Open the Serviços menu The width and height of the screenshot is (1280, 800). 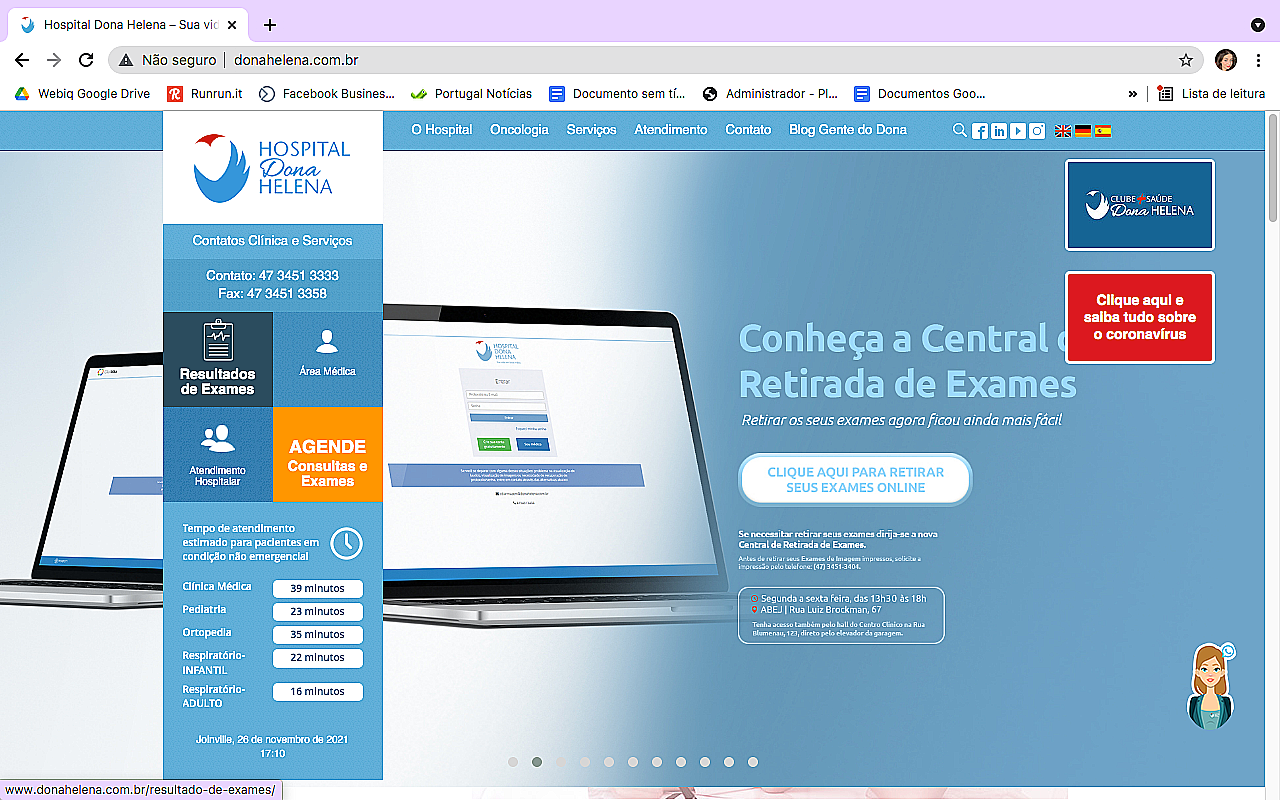[x=591, y=130]
